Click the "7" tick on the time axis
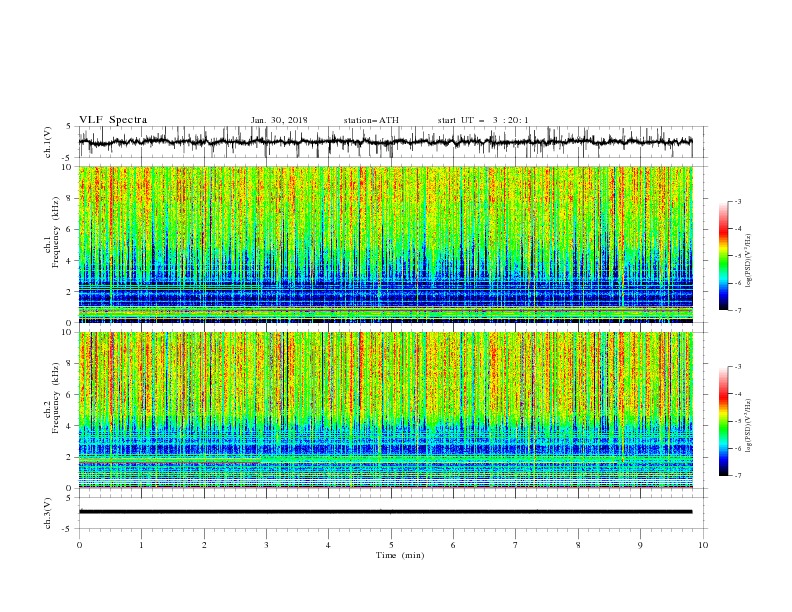 (x=516, y=545)
